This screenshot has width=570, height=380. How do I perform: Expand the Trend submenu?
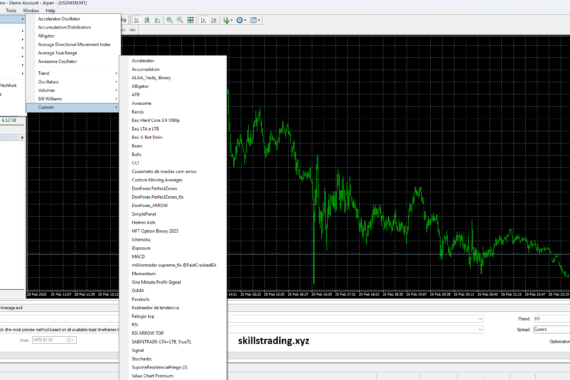(73, 73)
